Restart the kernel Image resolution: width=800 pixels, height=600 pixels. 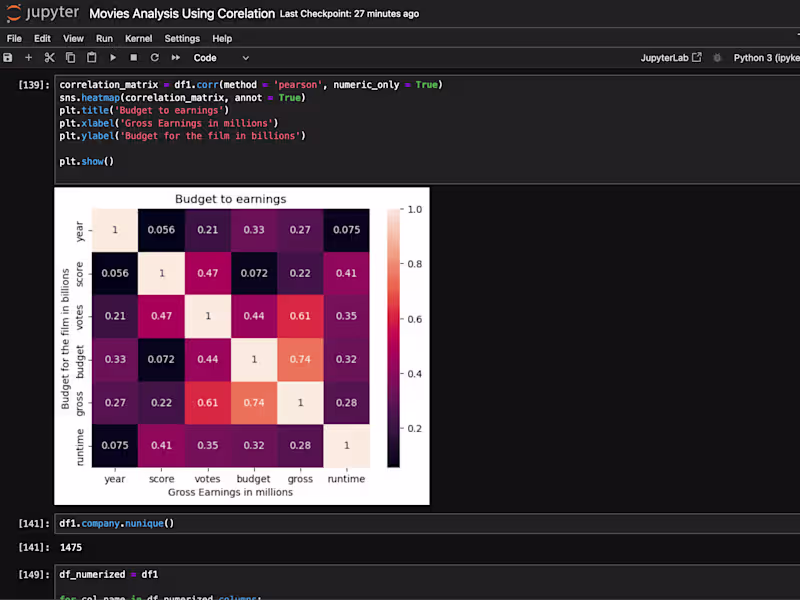(x=155, y=58)
